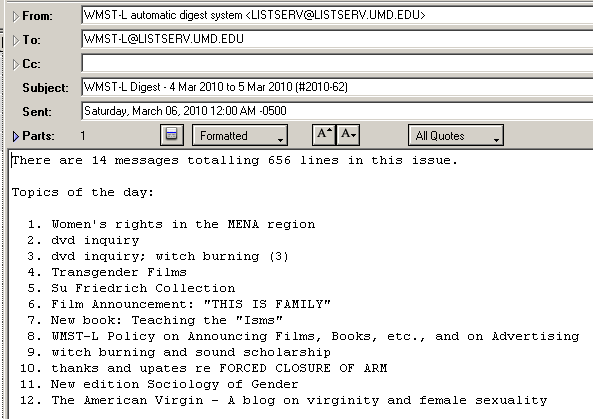
Task: Click the Sent date field
Action: (x=337, y=111)
